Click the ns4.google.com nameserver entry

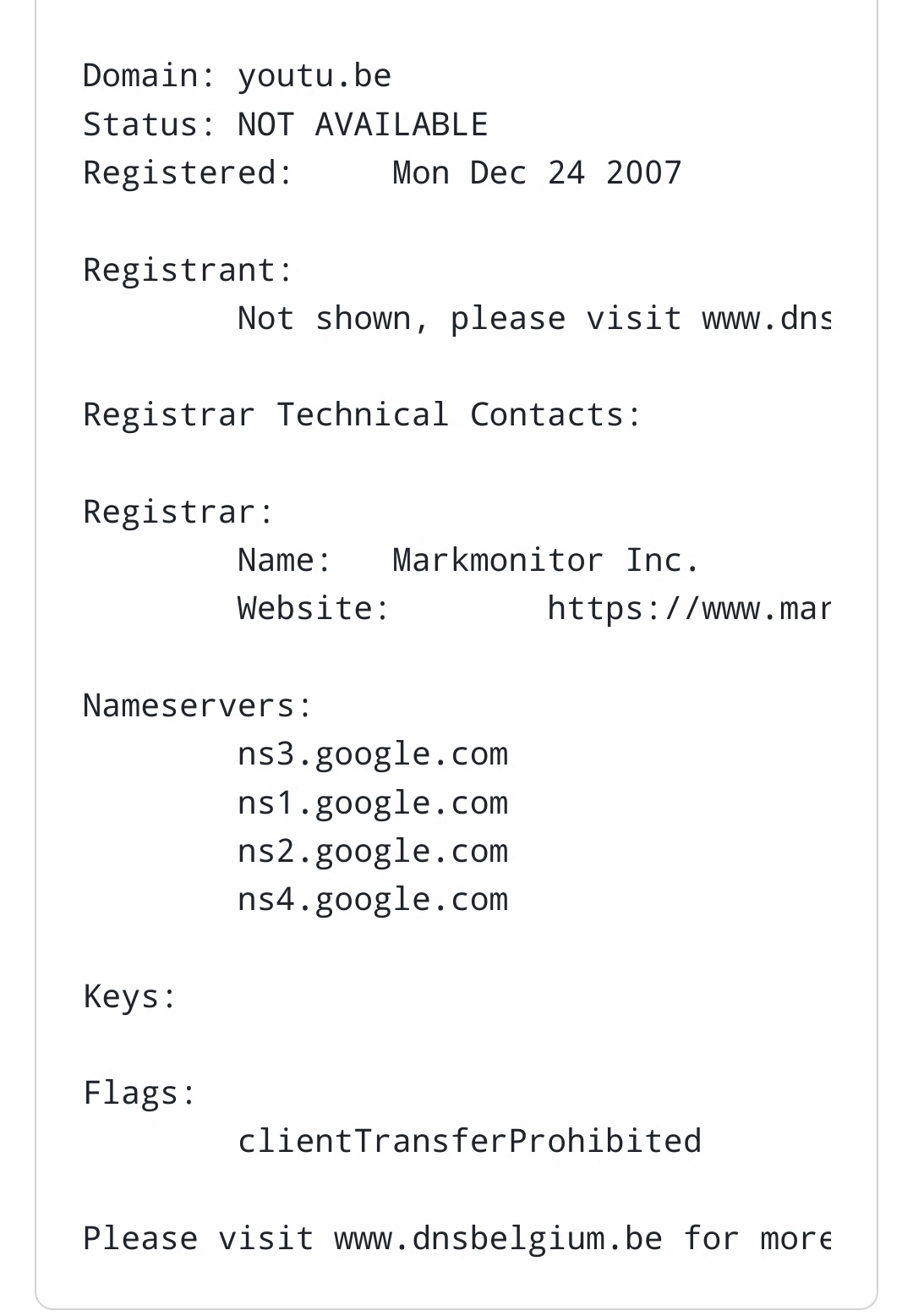373,900
